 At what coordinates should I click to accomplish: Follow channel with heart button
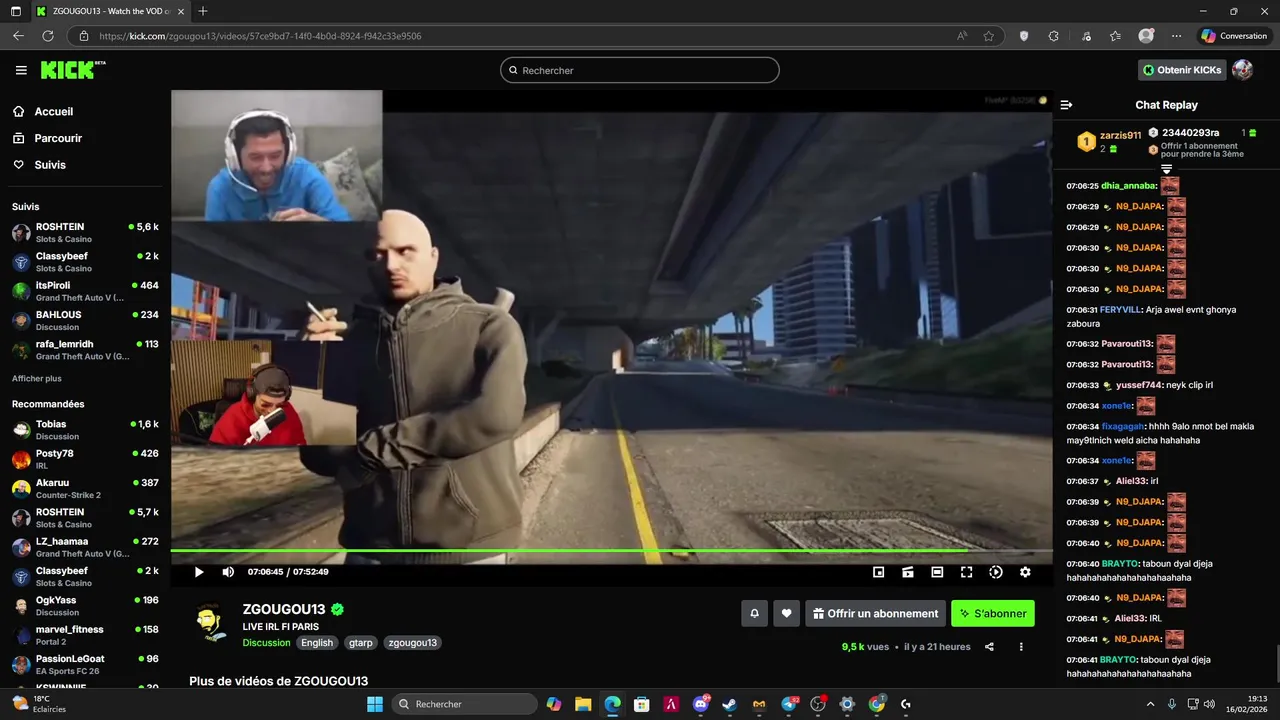pos(787,613)
